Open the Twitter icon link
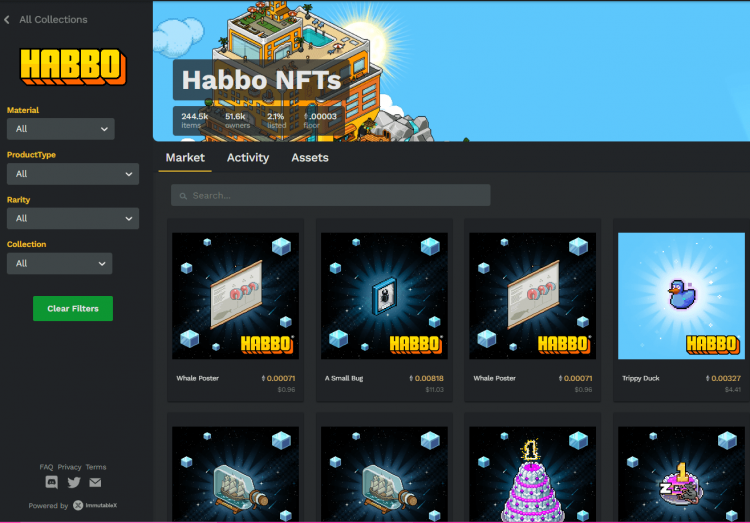This screenshot has width=750, height=523. (74, 482)
